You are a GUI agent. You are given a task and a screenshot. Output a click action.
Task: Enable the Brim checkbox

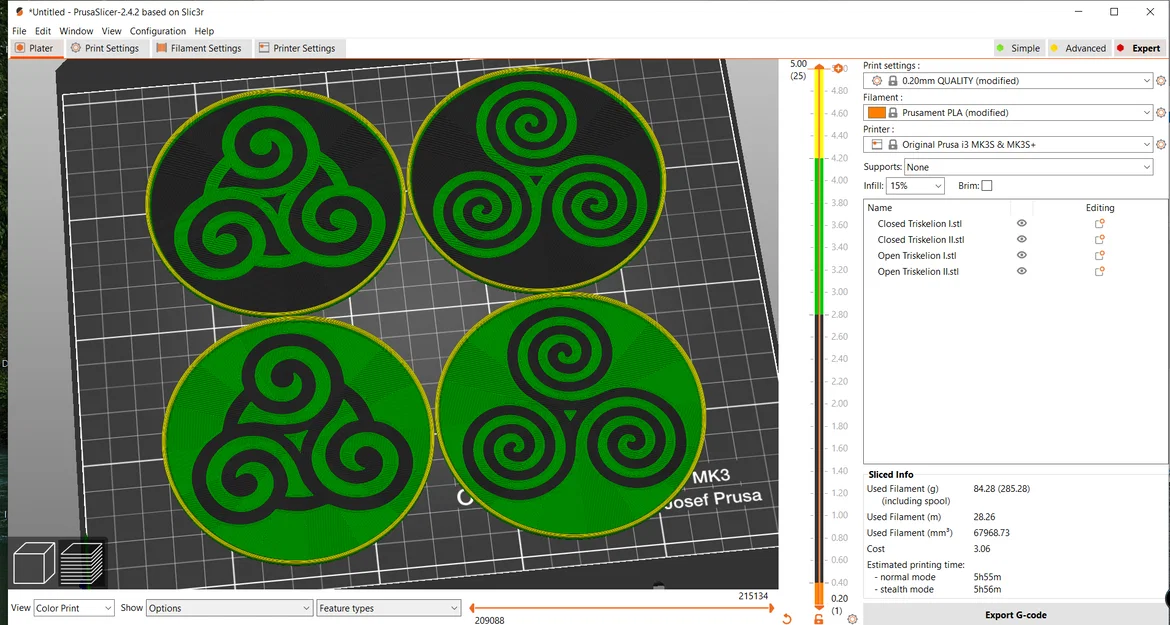pos(986,186)
